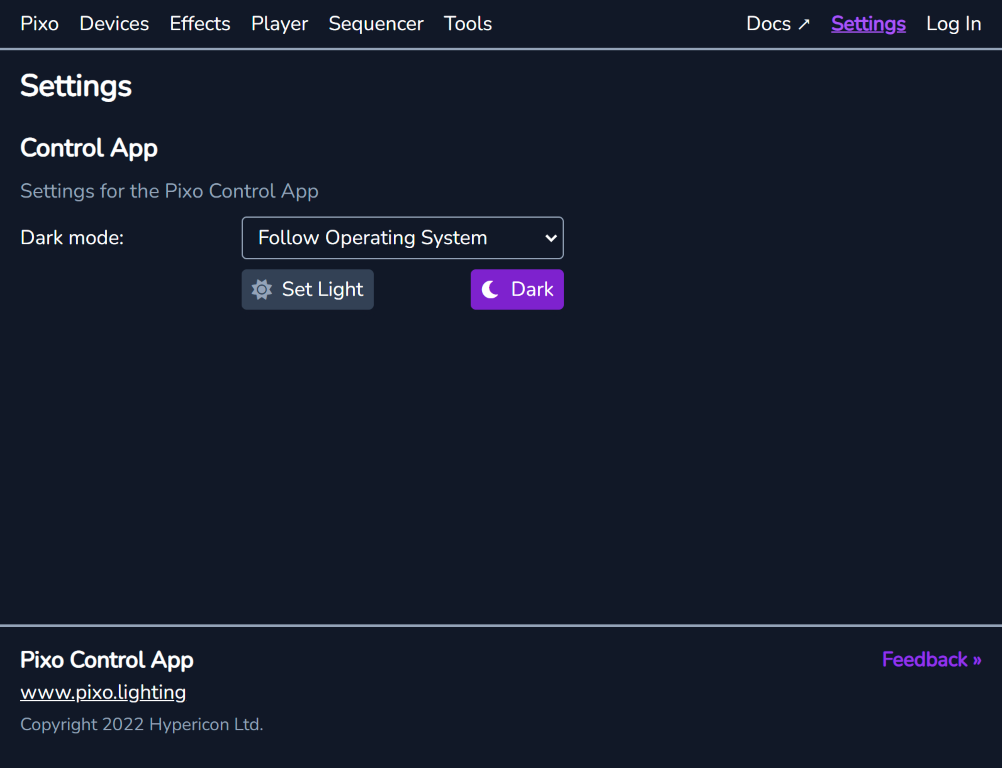Open the Pixo home menu item
Image resolution: width=1002 pixels, height=768 pixels.
point(39,23)
